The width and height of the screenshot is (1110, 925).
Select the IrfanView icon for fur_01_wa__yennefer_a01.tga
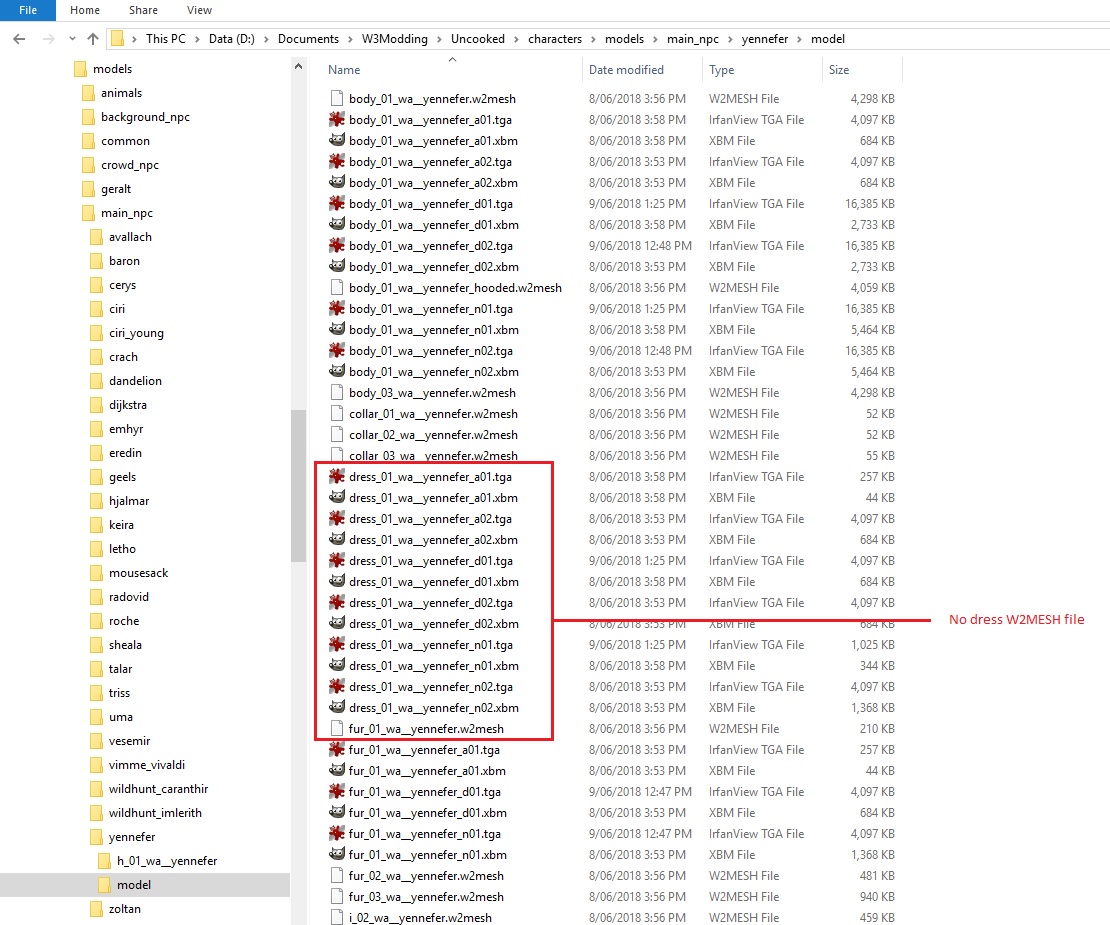[337, 749]
